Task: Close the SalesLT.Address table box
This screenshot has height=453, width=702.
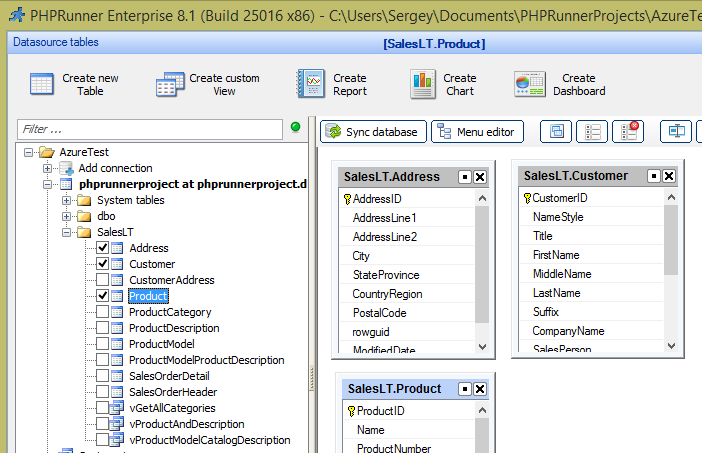Action: point(480,177)
